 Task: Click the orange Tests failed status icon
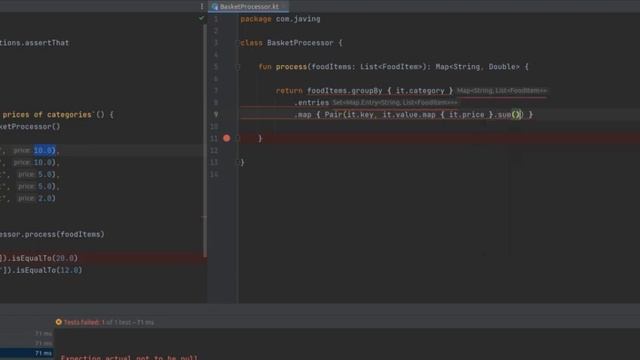coord(59,322)
